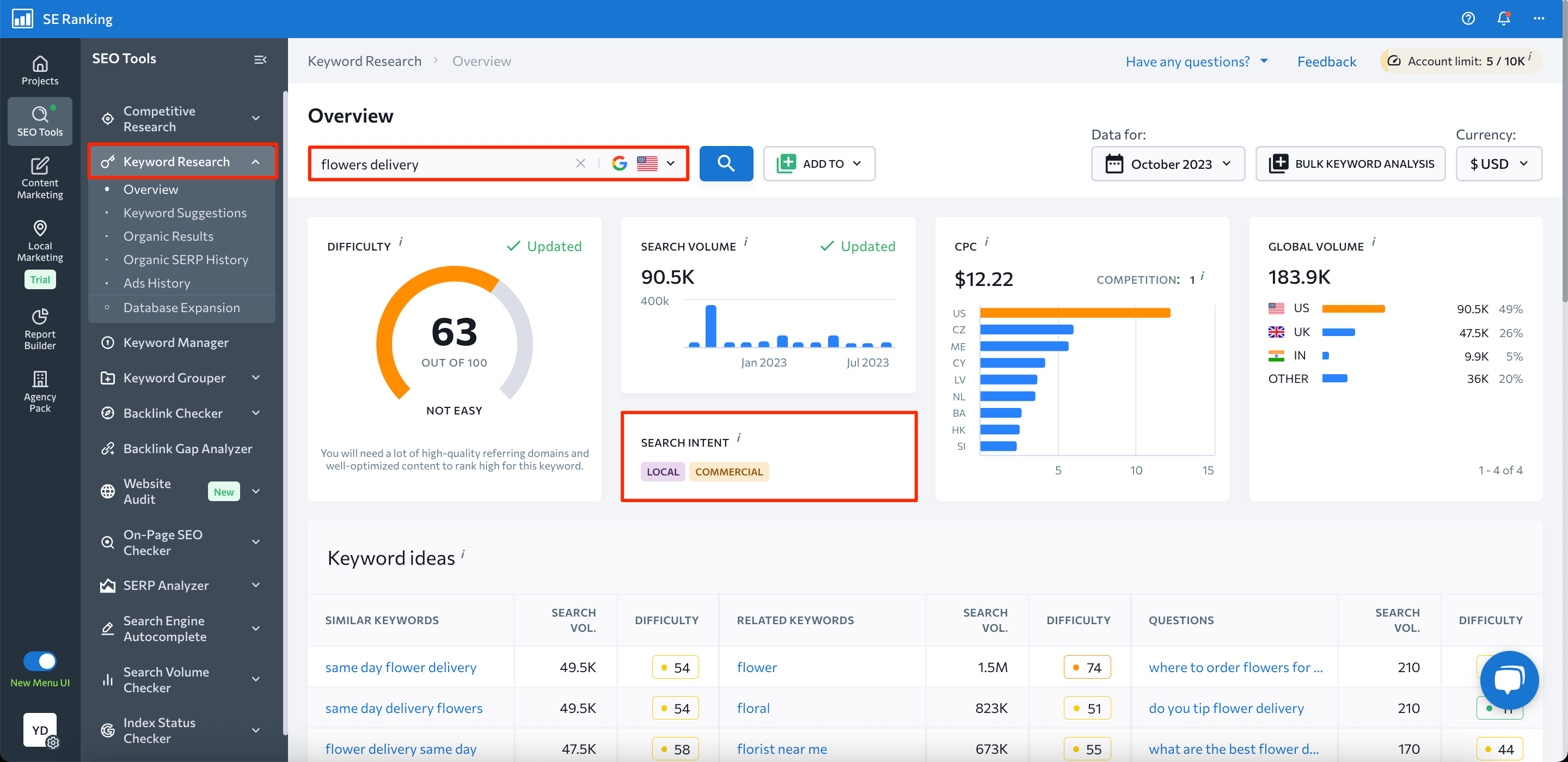Open keyword 'same day flower delivery'
Screen dimensions: 1568x762
(x=401, y=667)
